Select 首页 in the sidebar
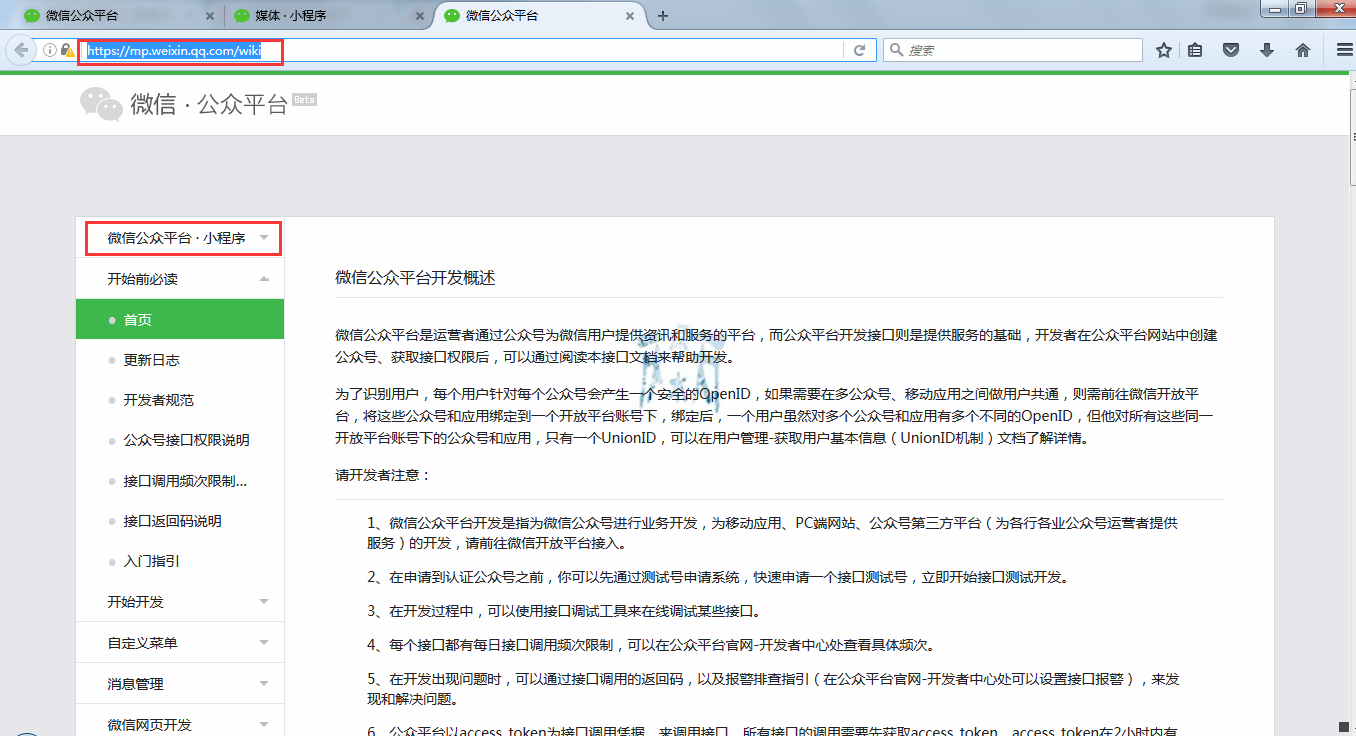Viewport: 1356px width, 736px height. (180, 320)
